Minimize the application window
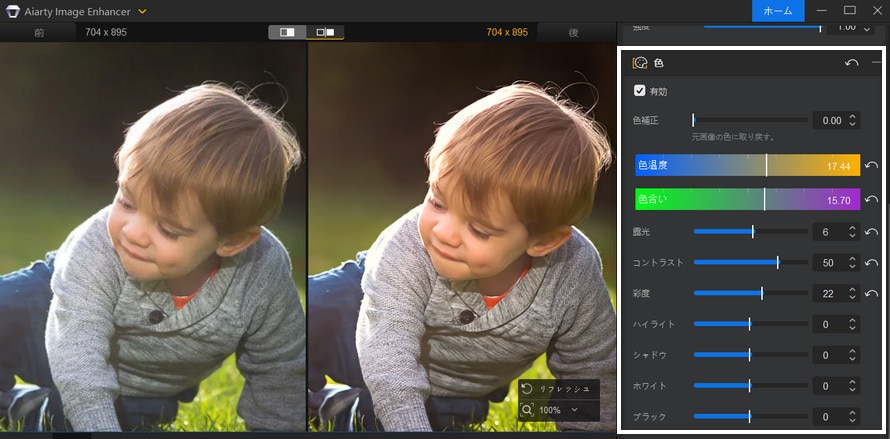This screenshot has height=439, width=890. coord(821,10)
